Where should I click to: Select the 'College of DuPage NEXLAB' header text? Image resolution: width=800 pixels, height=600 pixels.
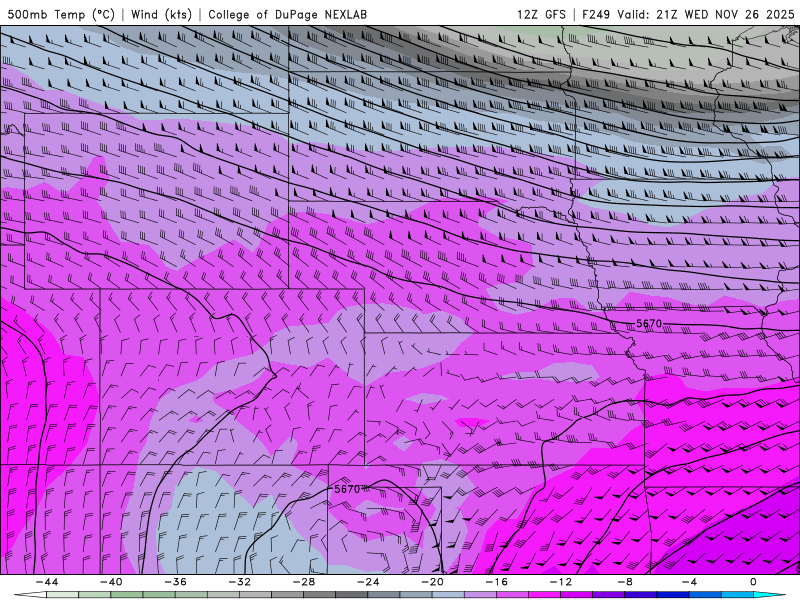pos(287,14)
